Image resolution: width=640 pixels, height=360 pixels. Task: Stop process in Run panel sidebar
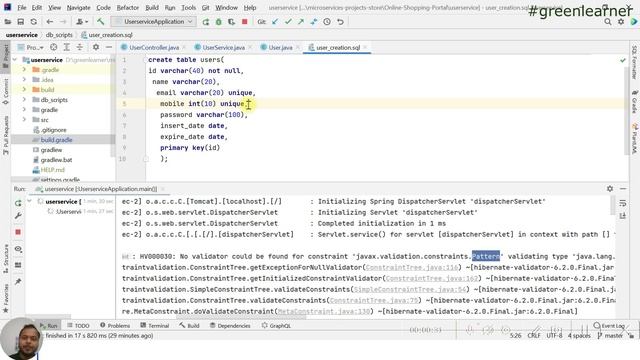coord(18,232)
